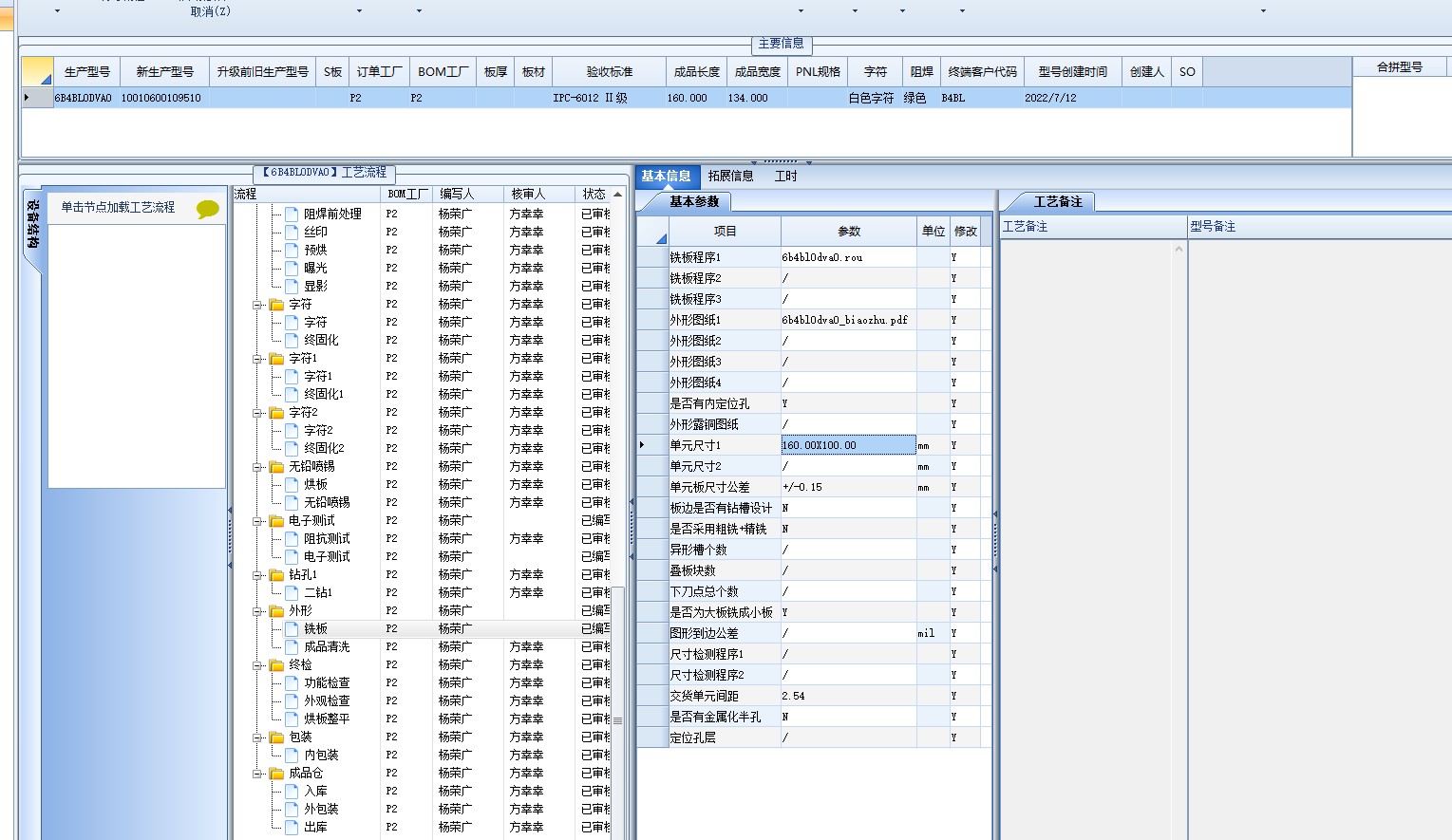The height and width of the screenshot is (840, 1452).
Task: Select the 基本参数 tab
Action: coord(693,201)
